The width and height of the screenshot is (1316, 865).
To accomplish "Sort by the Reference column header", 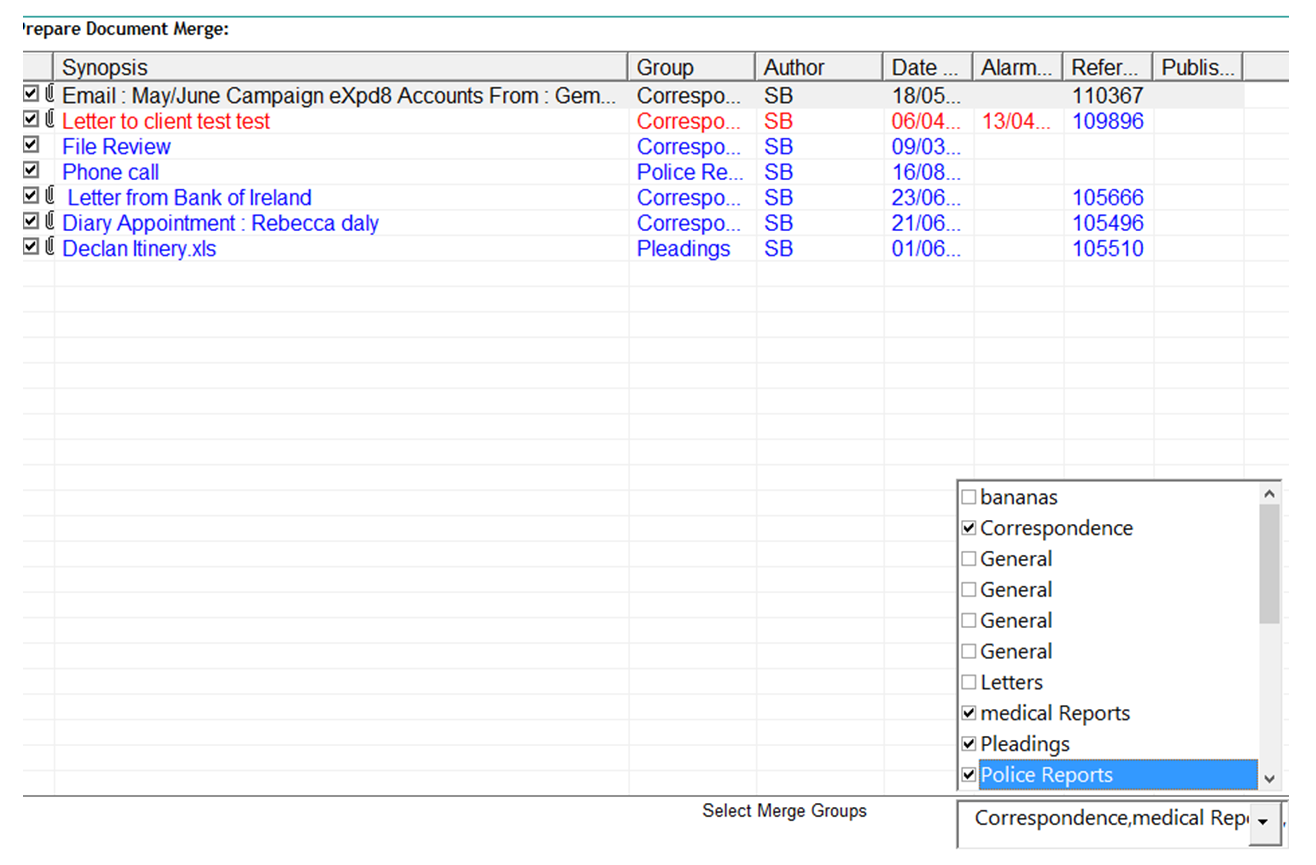I will [x=1108, y=67].
